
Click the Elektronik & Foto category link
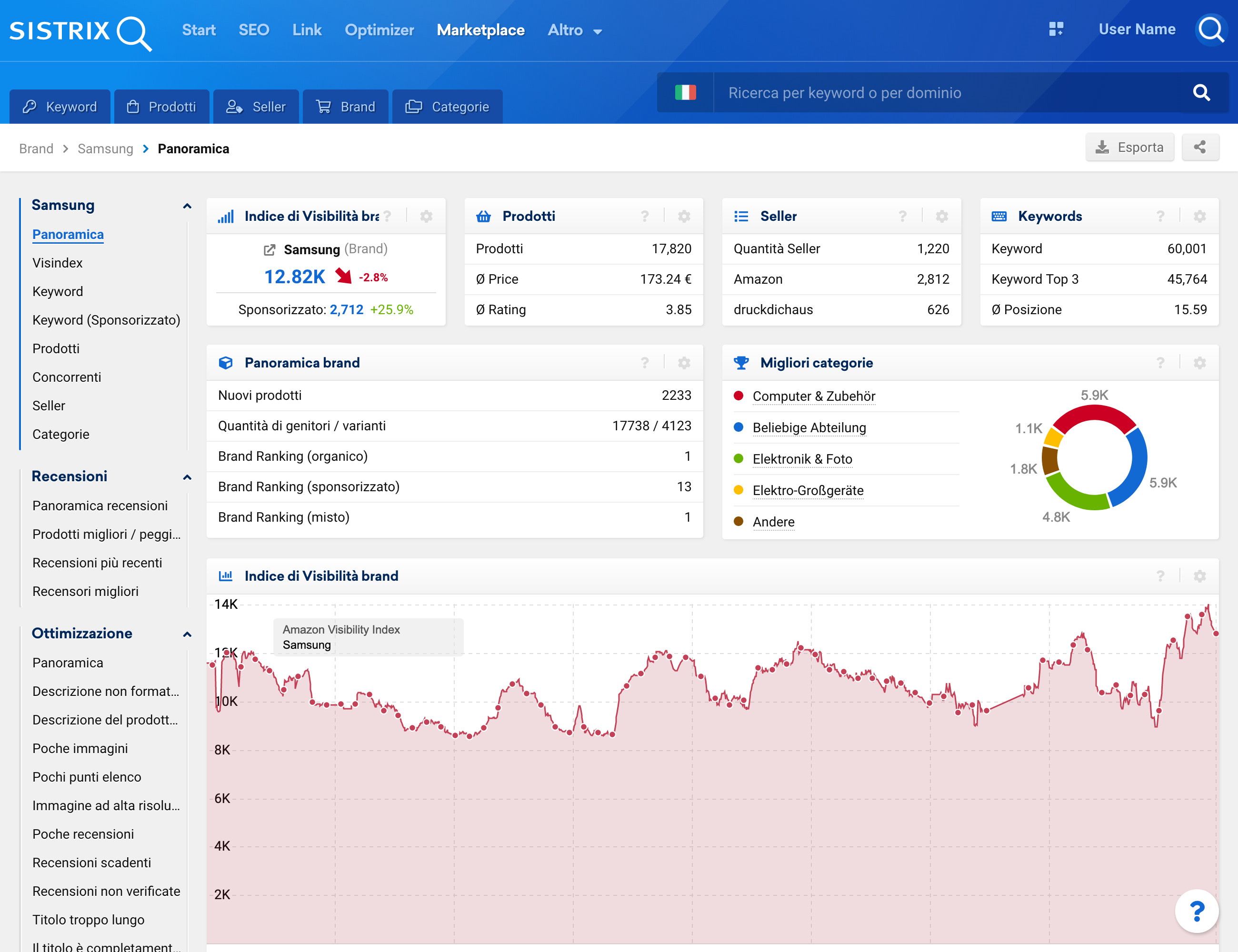(x=802, y=459)
